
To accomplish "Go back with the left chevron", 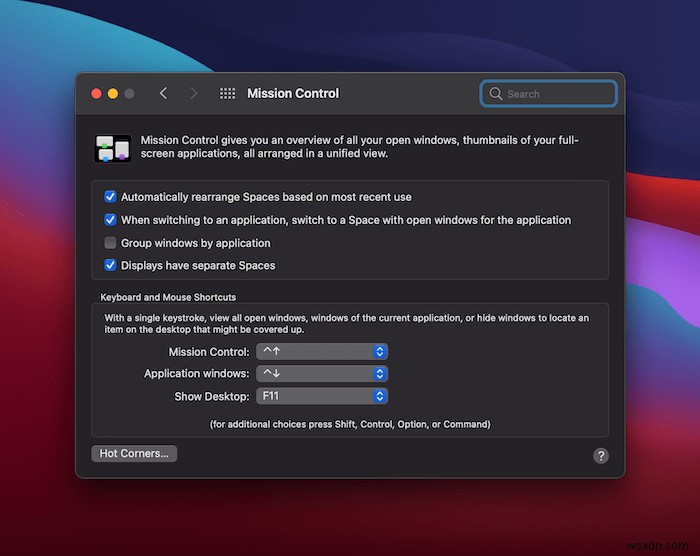I will 163,93.
